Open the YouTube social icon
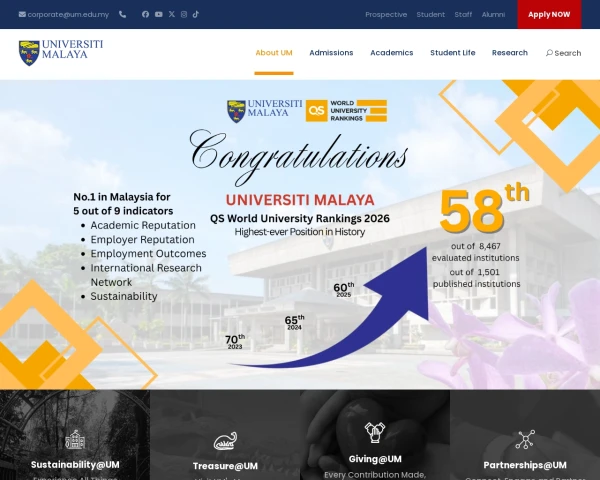Image resolution: width=600 pixels, height=480 pixels. [x=159, y=14]
